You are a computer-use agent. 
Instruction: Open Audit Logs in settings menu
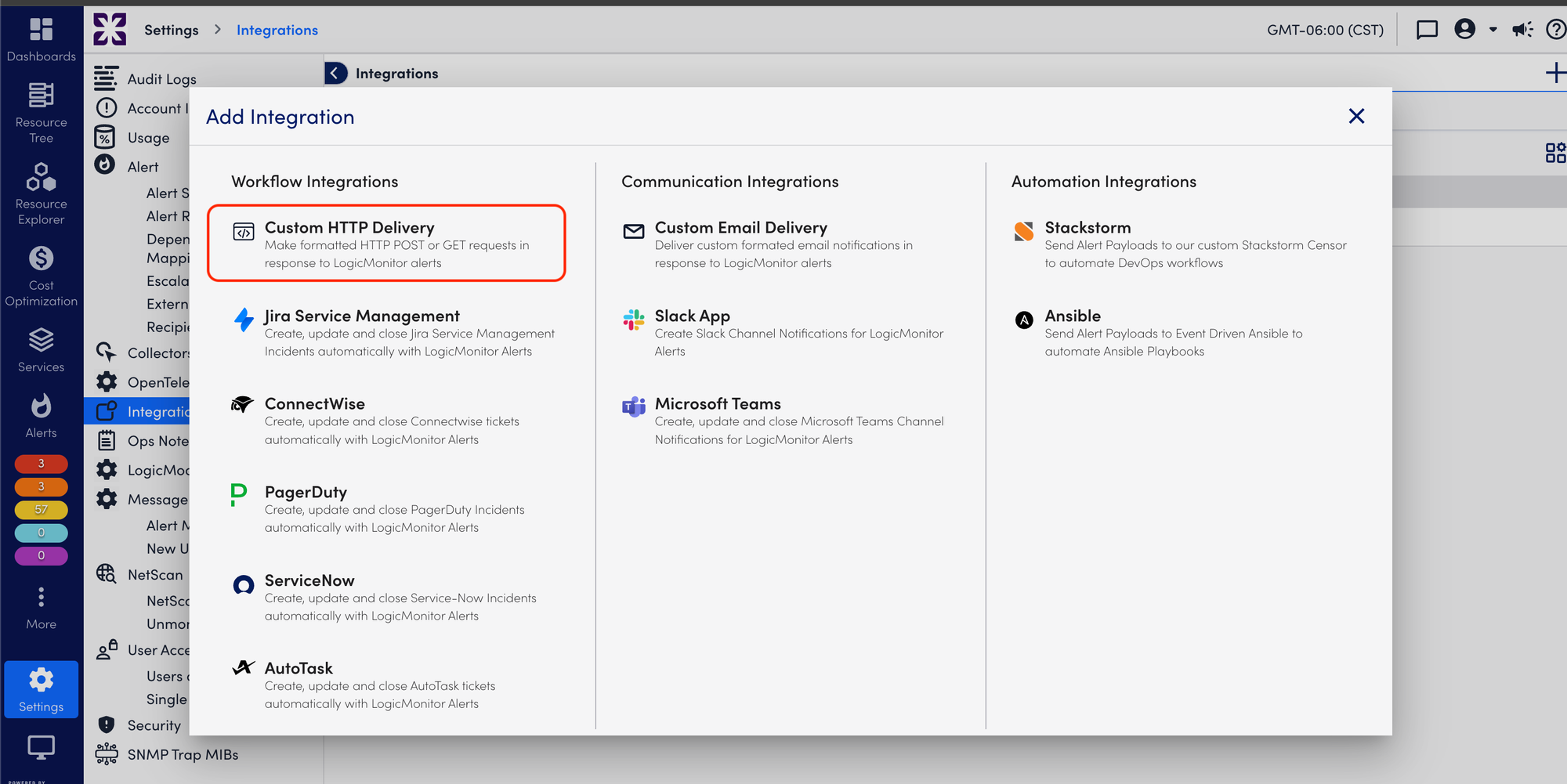[x=161, y=79]
